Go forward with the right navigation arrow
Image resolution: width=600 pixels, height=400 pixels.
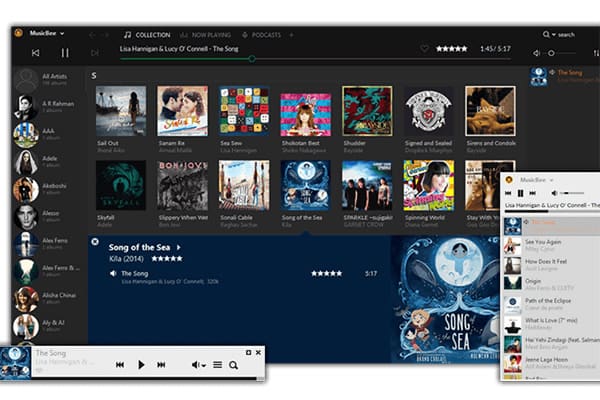[106, 35]
